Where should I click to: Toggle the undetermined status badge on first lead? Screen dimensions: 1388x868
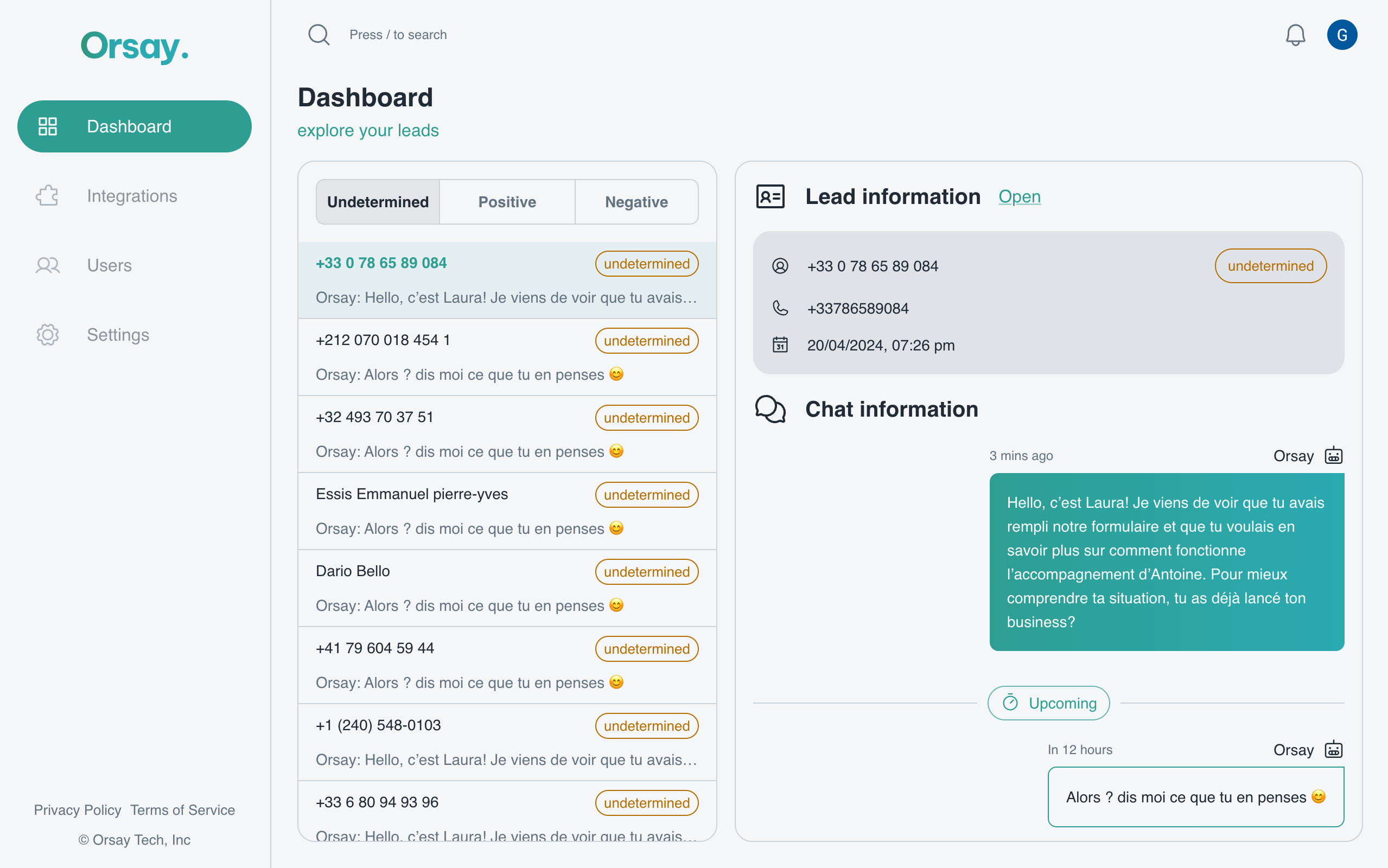646,263
